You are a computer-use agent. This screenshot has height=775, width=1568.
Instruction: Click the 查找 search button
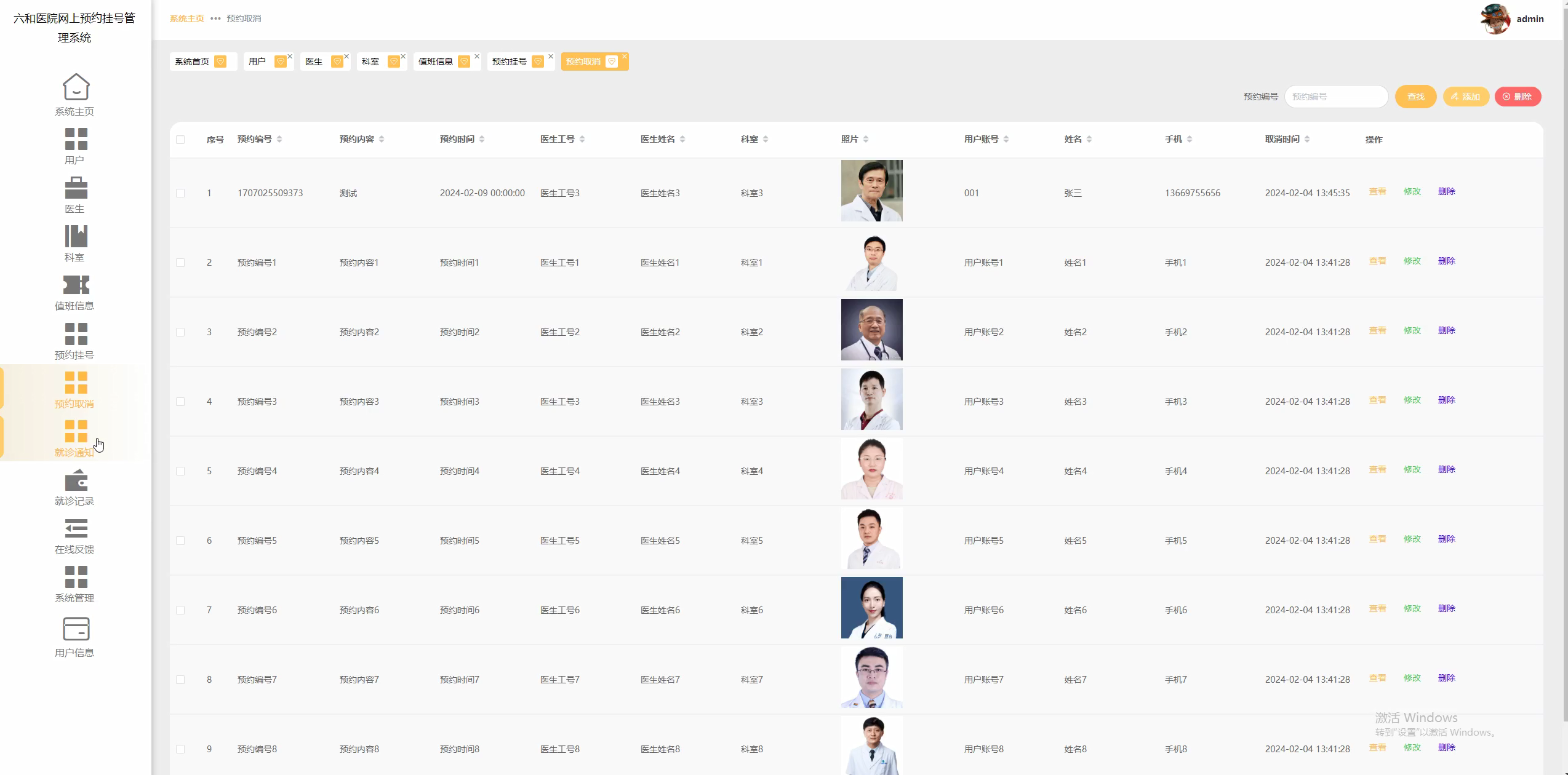click(1415, 97)
